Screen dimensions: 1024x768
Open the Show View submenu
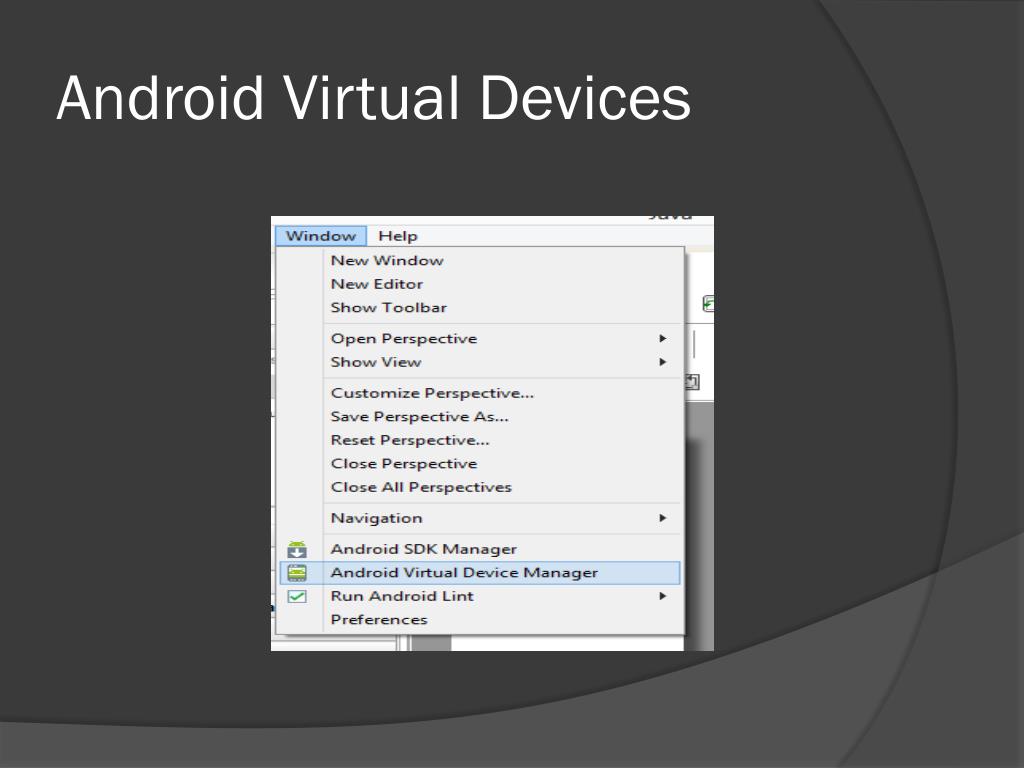(481, 362)
